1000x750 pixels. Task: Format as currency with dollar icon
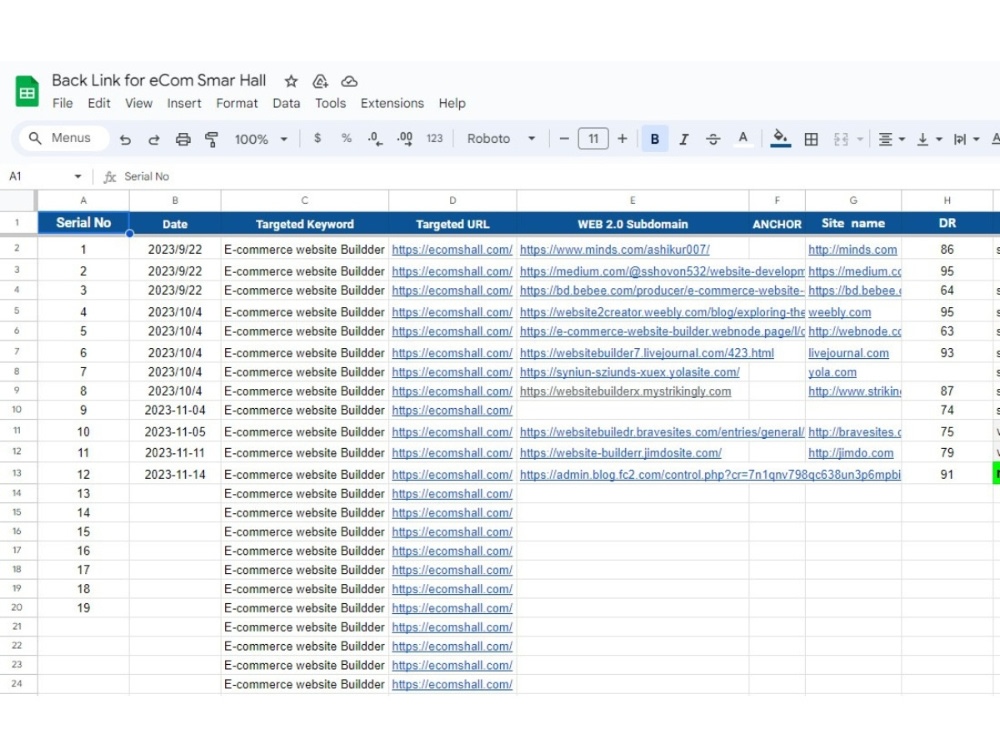point(317,138)
